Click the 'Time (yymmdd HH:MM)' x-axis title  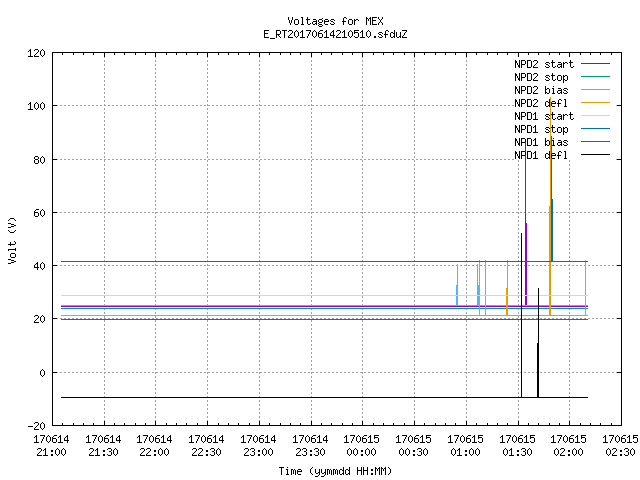pos(335,471)
